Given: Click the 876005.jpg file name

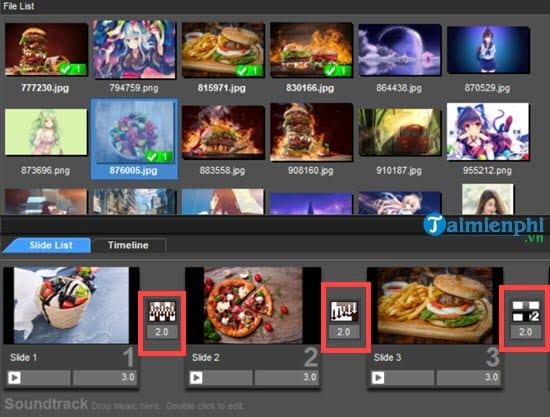Looking at the screenshot, I should [133, 171].
